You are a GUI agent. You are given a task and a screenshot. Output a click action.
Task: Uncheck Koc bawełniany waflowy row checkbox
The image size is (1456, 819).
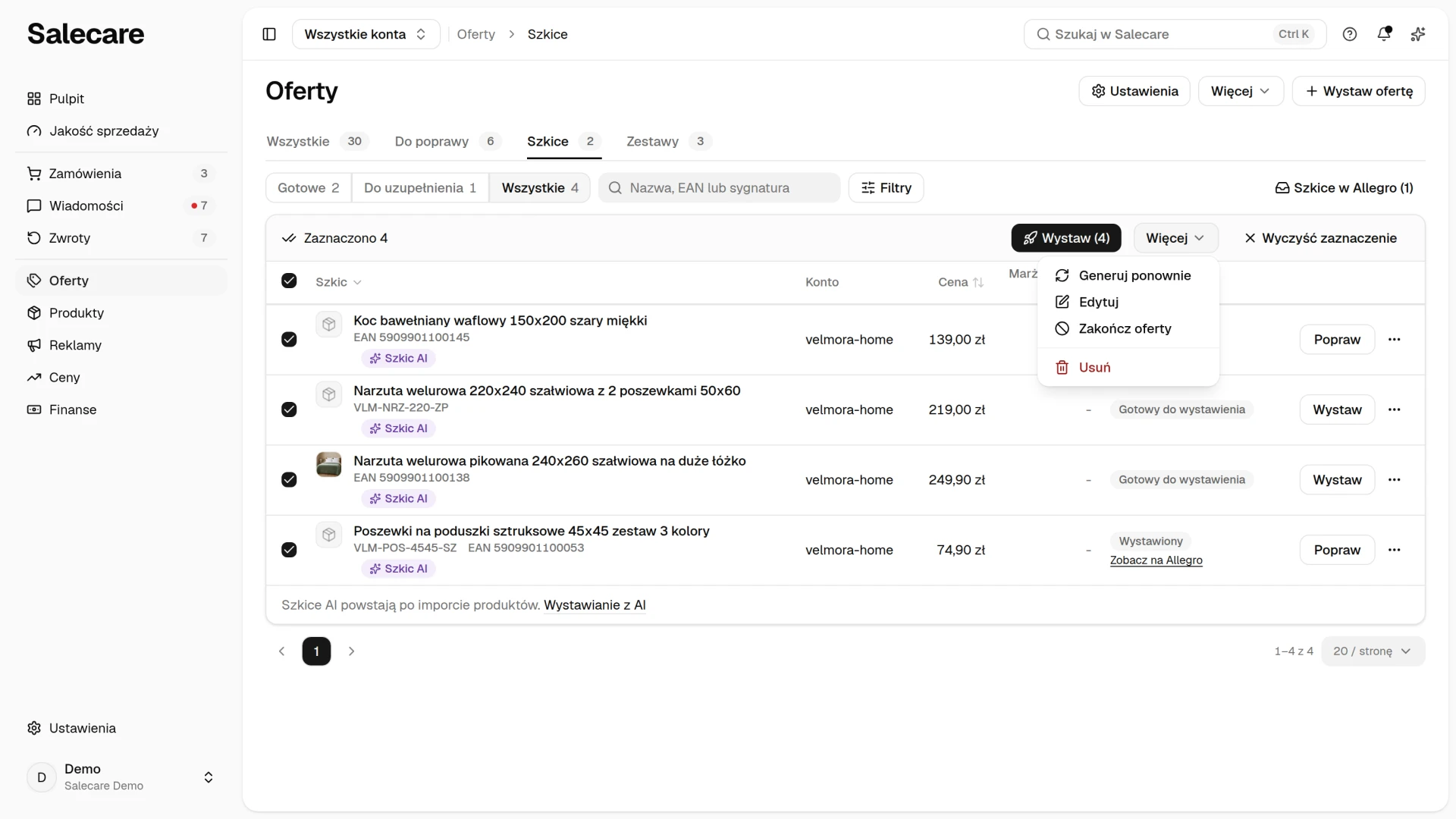point(289,340)
